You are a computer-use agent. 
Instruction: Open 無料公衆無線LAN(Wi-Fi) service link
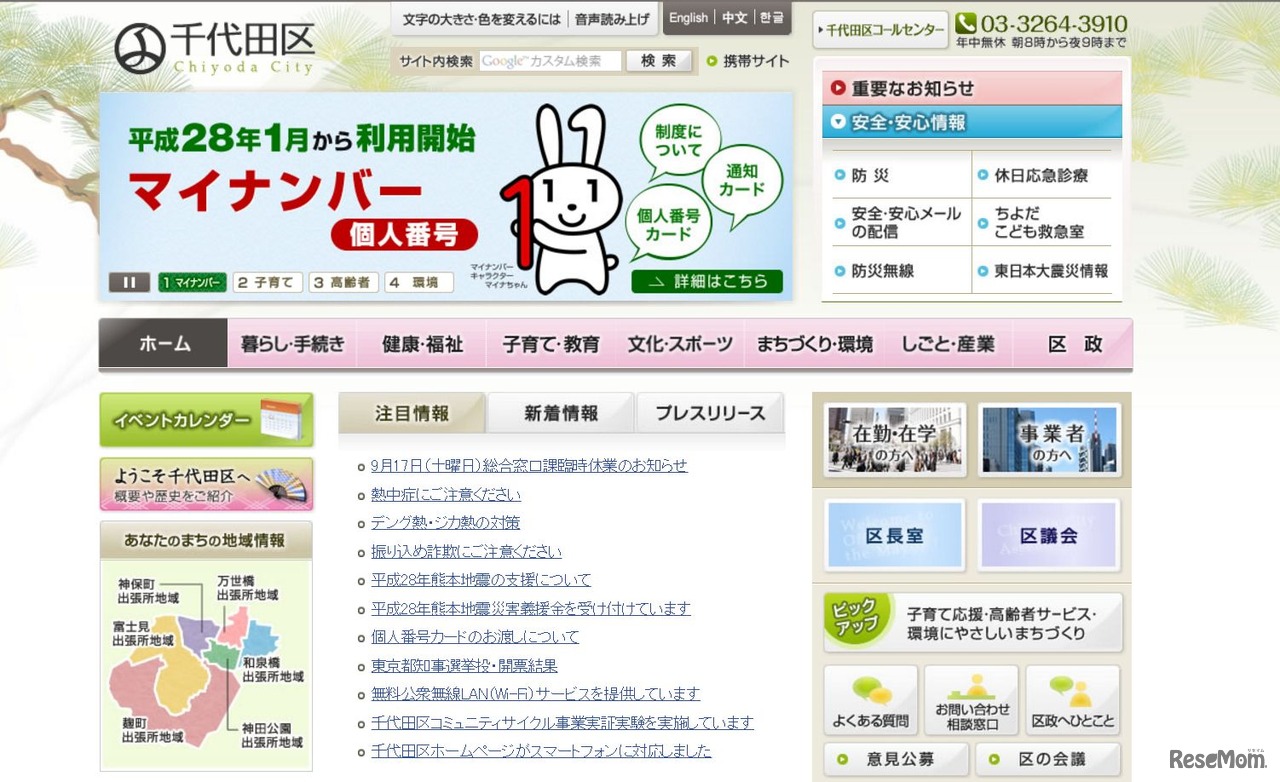tap(535, 694)
